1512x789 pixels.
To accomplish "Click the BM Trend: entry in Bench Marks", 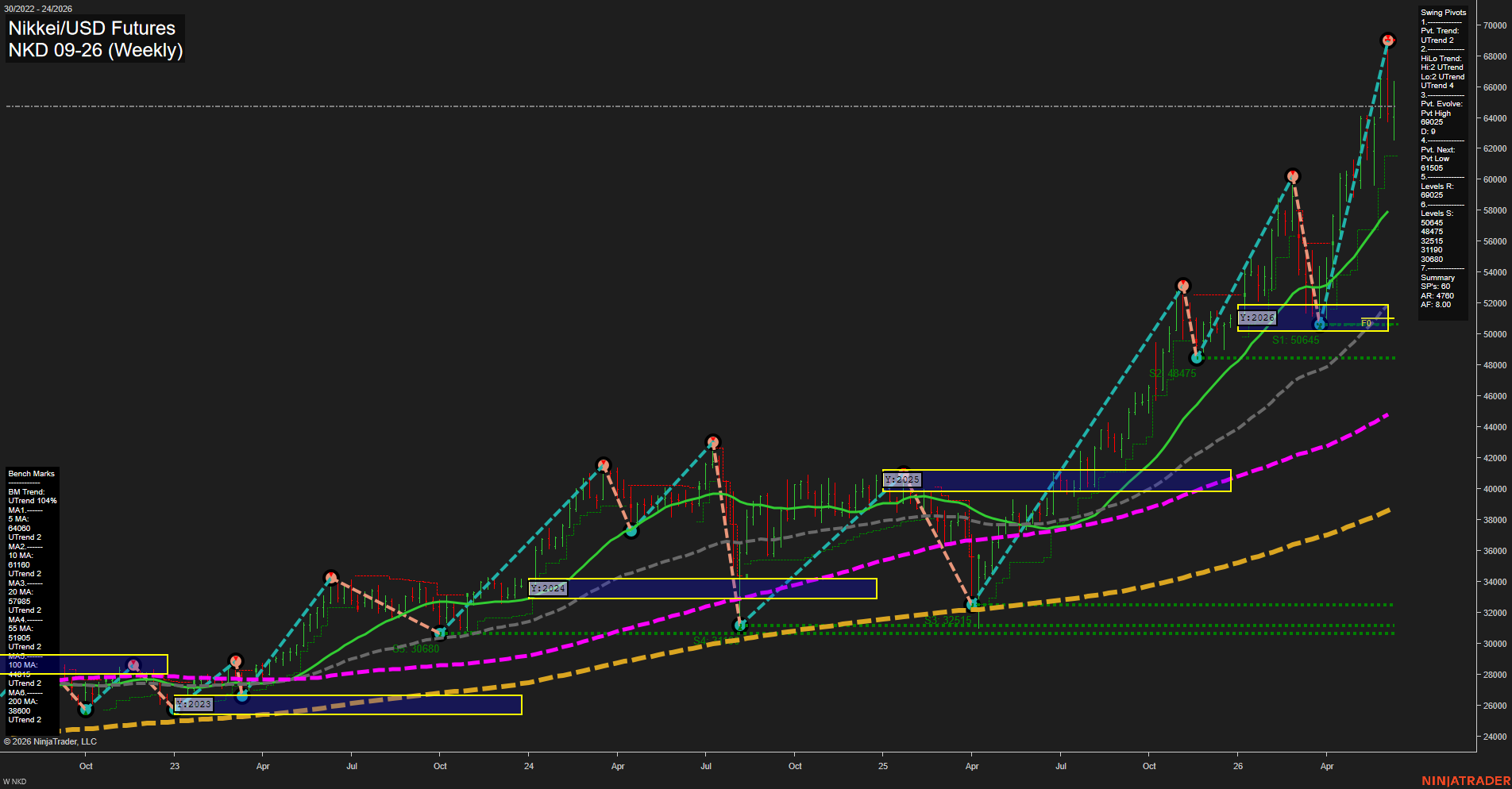I will coord(26,492).
